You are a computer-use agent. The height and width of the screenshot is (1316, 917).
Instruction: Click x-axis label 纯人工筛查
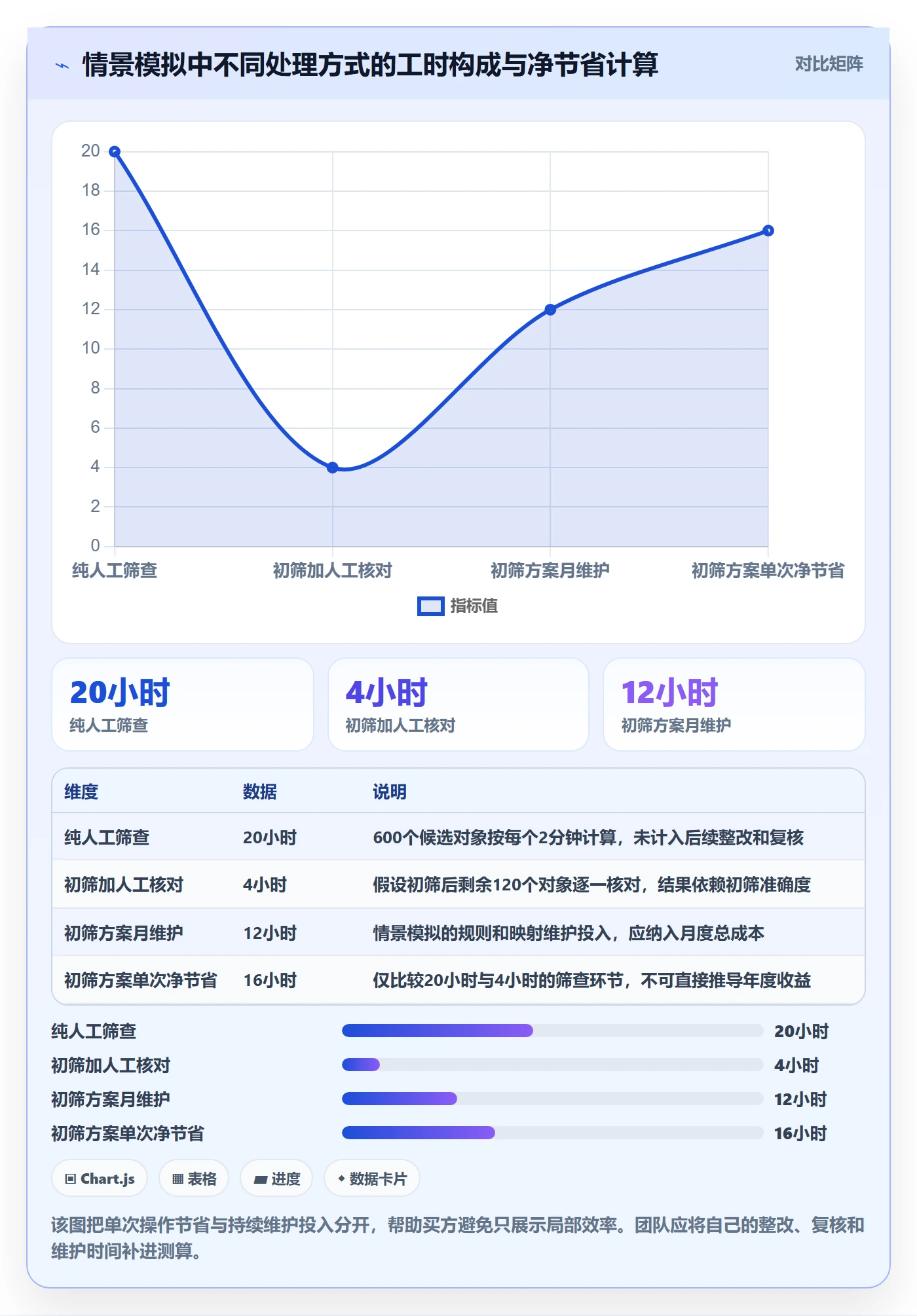click(115, 570)
